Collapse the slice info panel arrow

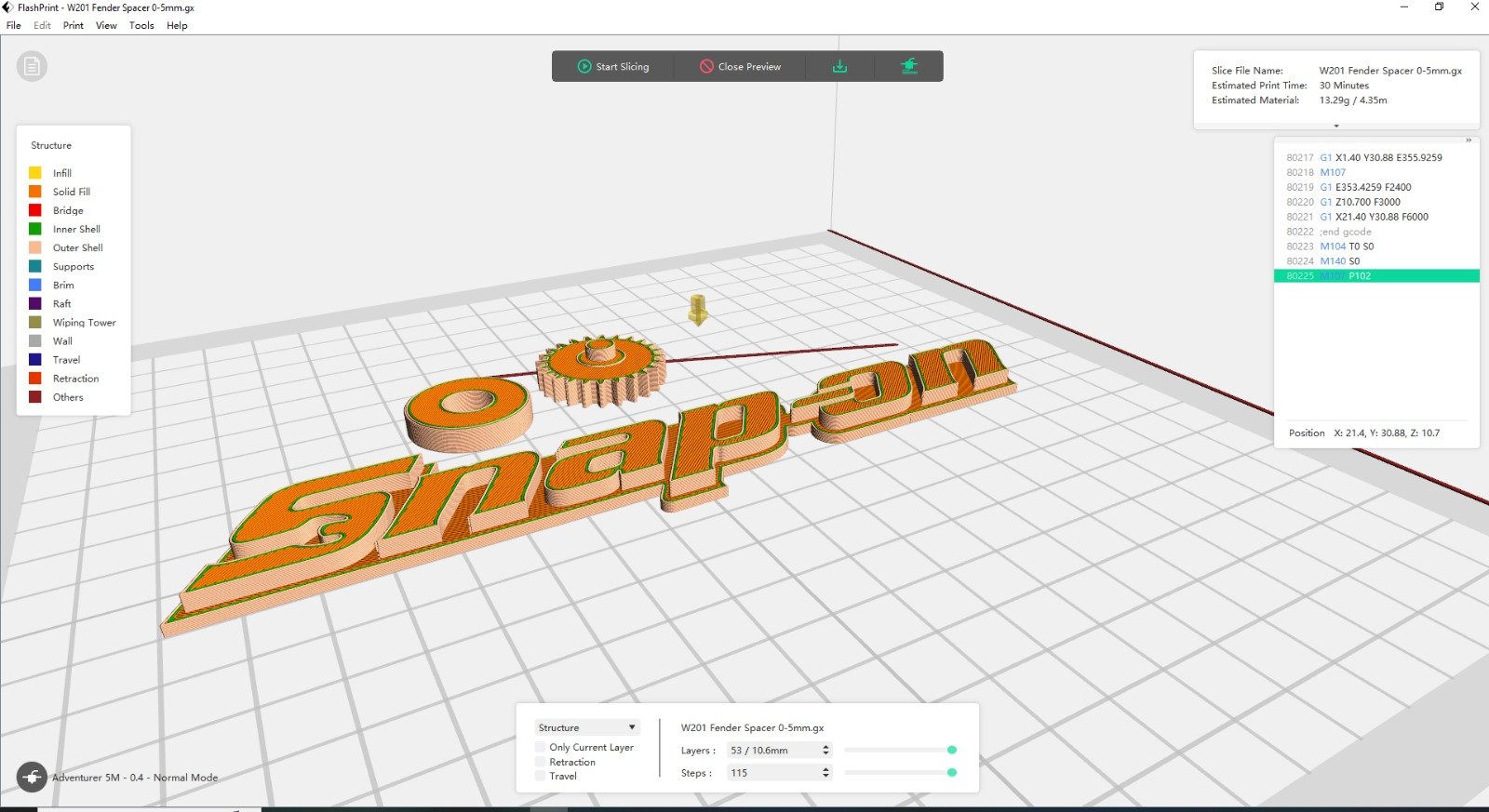coord(1336,126)
